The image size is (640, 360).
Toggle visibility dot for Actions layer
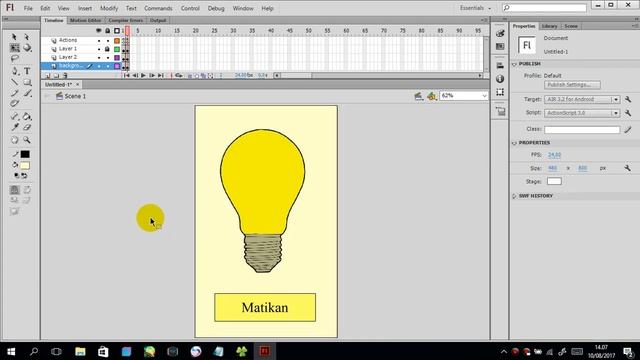tap(99, 40)
